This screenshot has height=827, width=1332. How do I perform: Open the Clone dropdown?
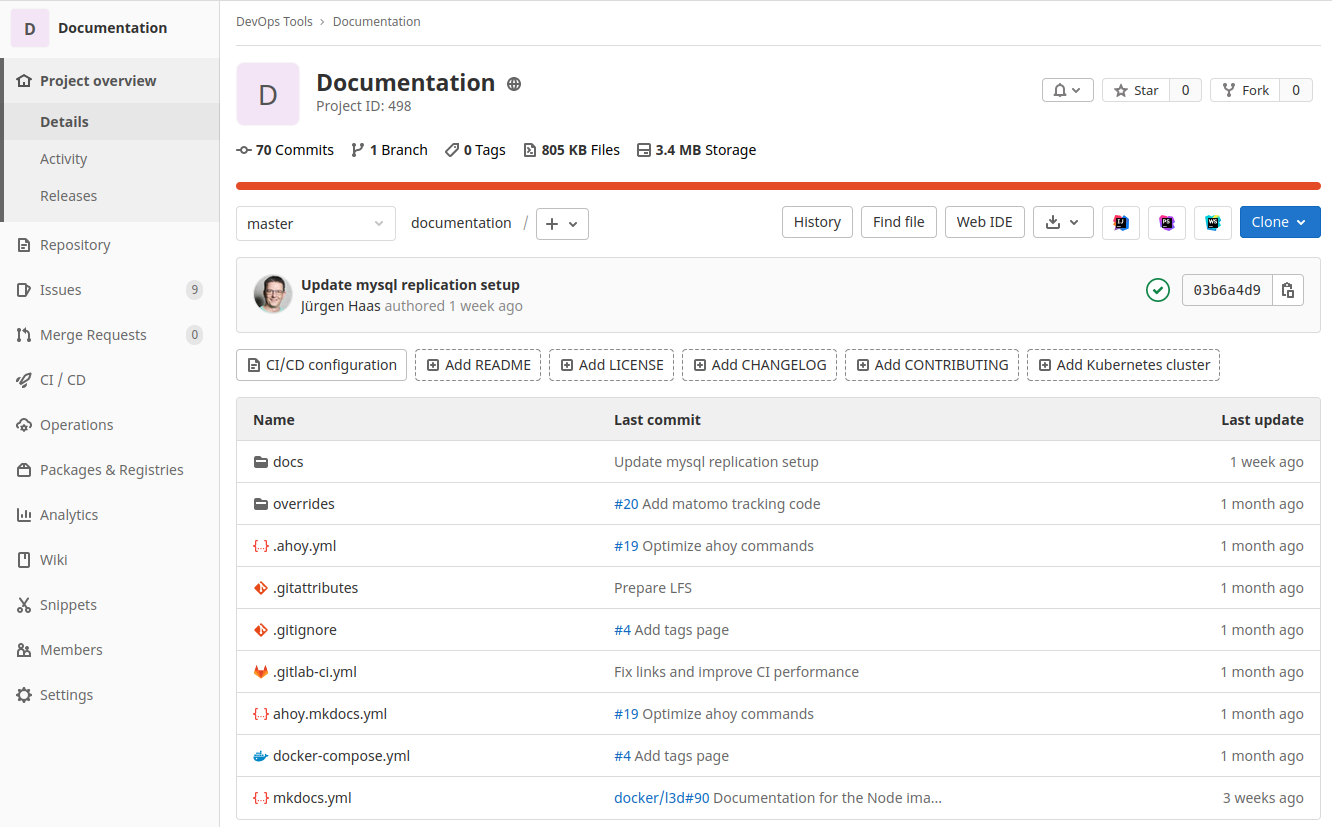click(1279, 222)
